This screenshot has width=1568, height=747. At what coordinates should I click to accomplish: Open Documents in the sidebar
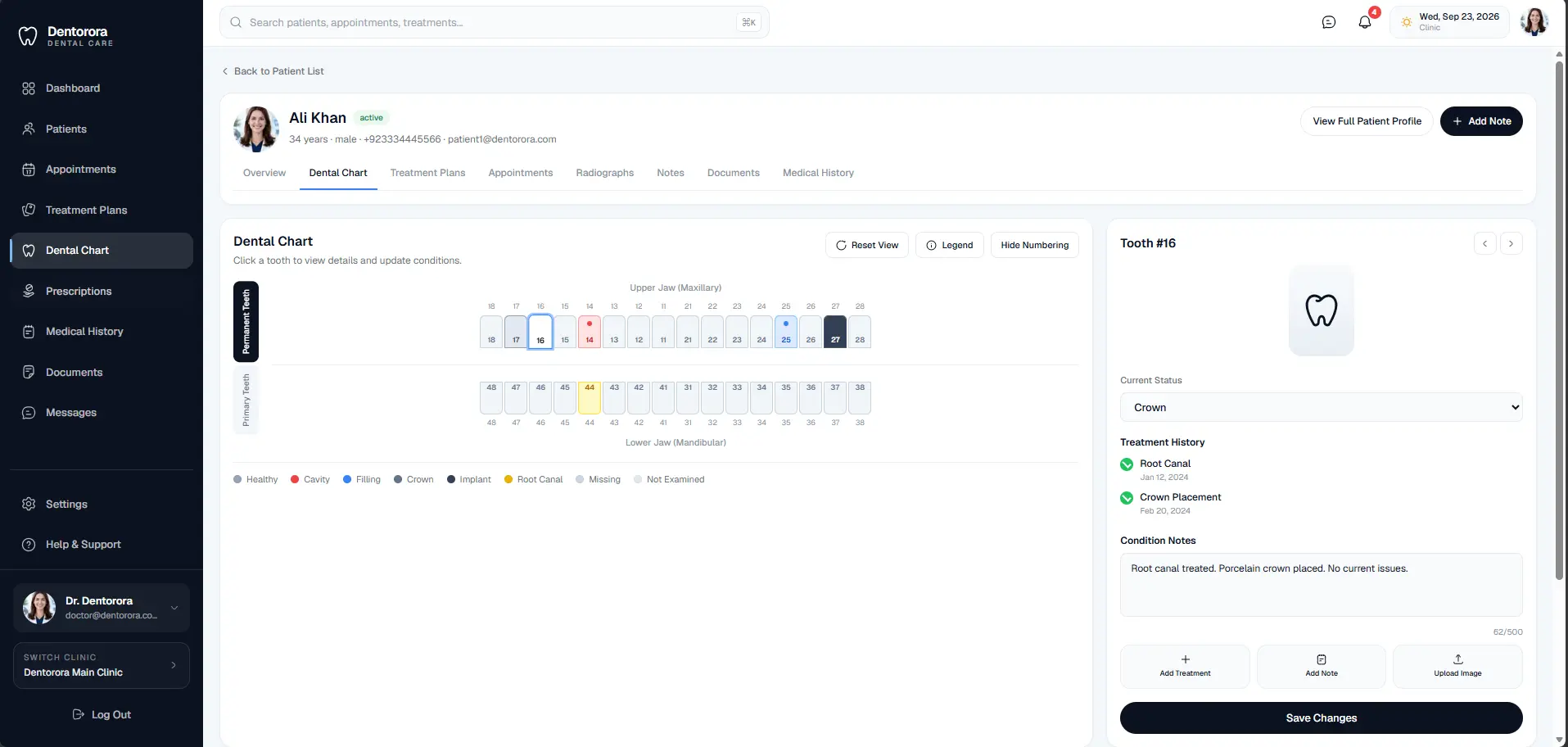pos(102,372)
